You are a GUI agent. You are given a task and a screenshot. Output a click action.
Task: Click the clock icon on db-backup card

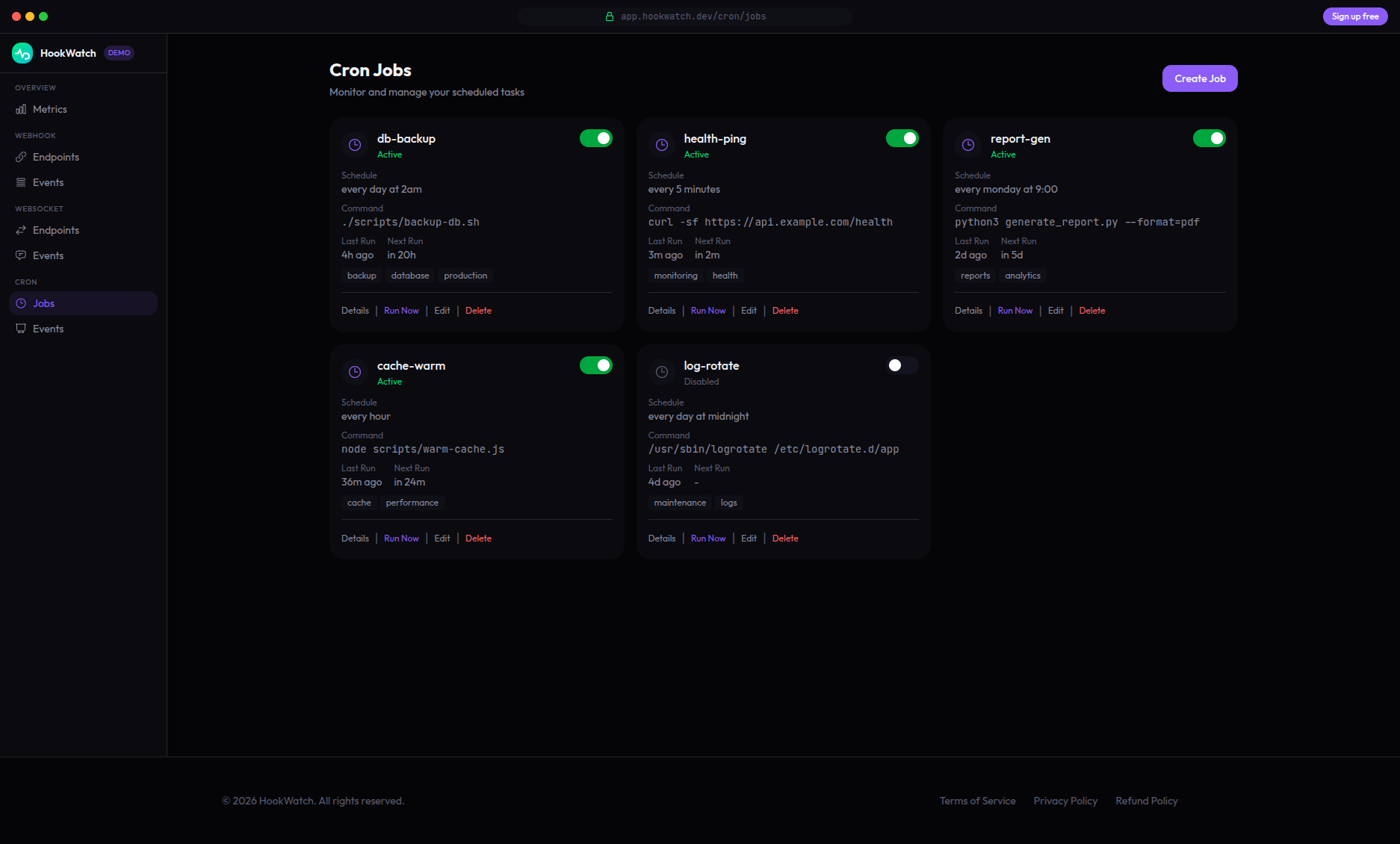[354, 145]
